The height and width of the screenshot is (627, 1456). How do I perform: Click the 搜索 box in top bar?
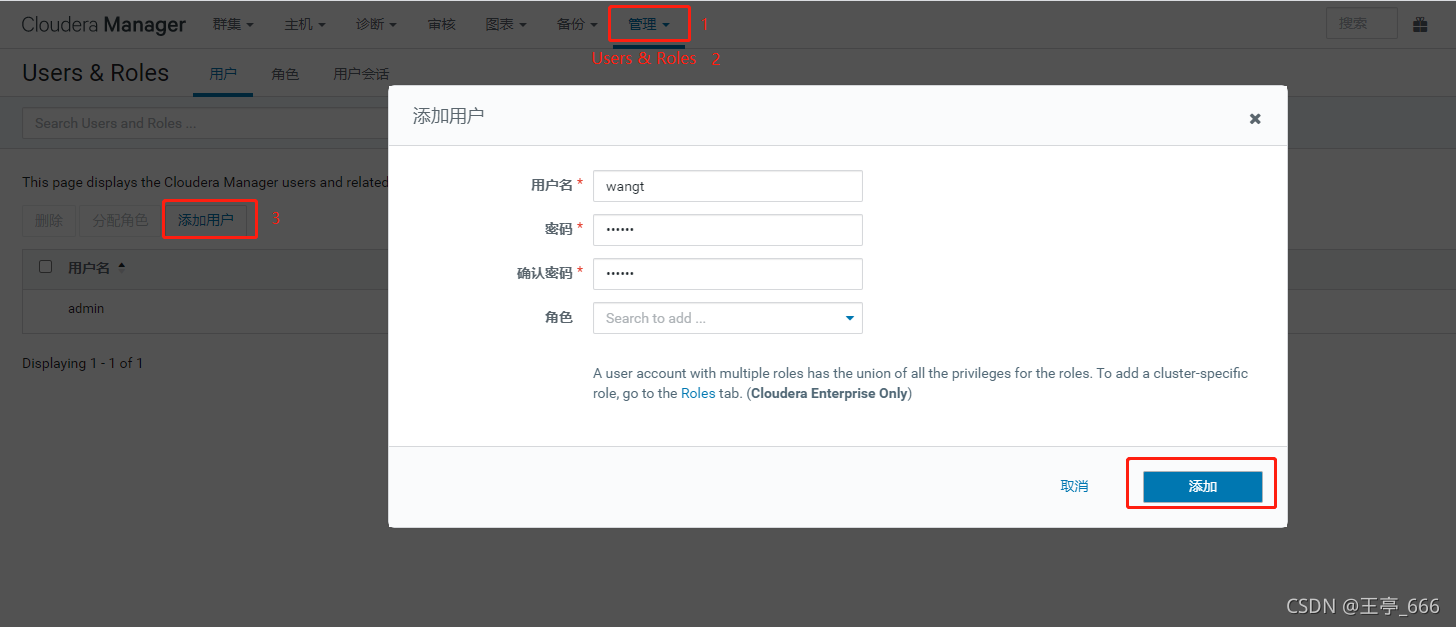pos(1361,24)
